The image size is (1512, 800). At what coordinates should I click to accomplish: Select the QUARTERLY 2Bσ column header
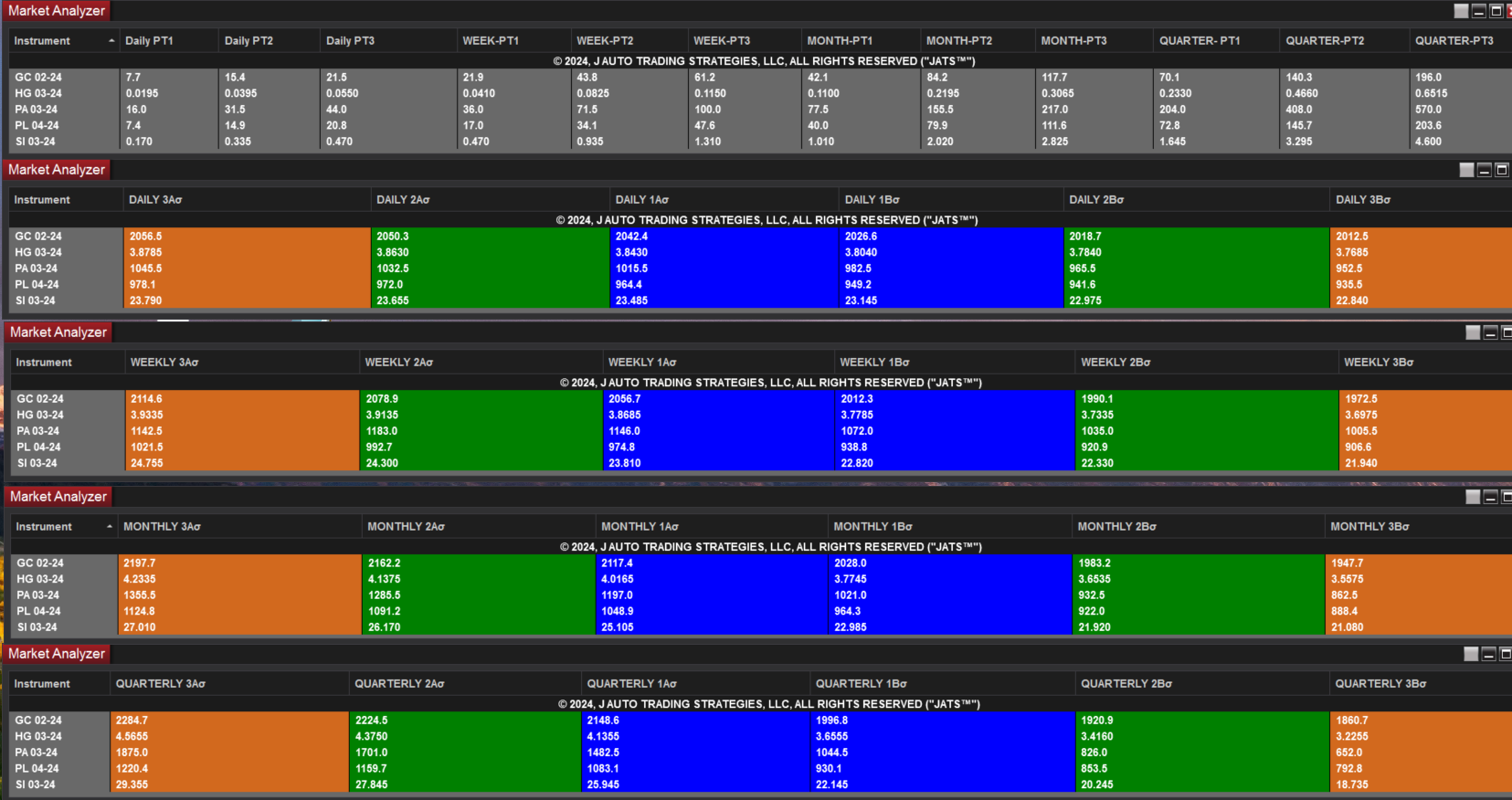[x=1201, y=684]
